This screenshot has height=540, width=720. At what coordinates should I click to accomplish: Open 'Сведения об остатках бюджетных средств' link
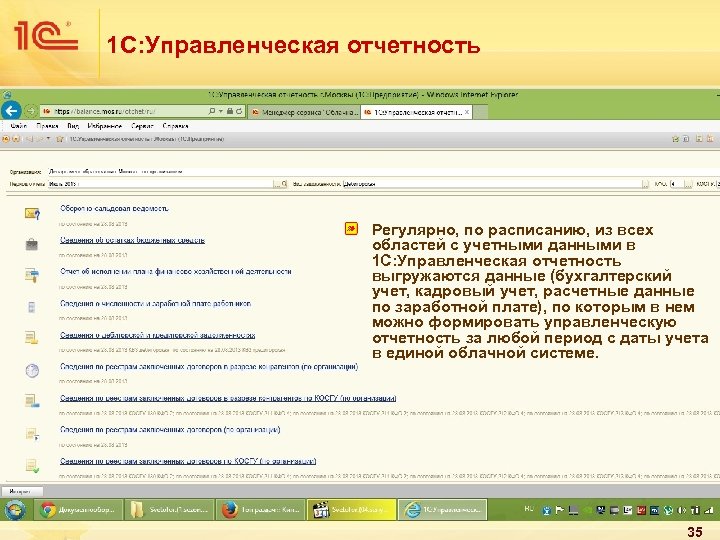[132, 240]
